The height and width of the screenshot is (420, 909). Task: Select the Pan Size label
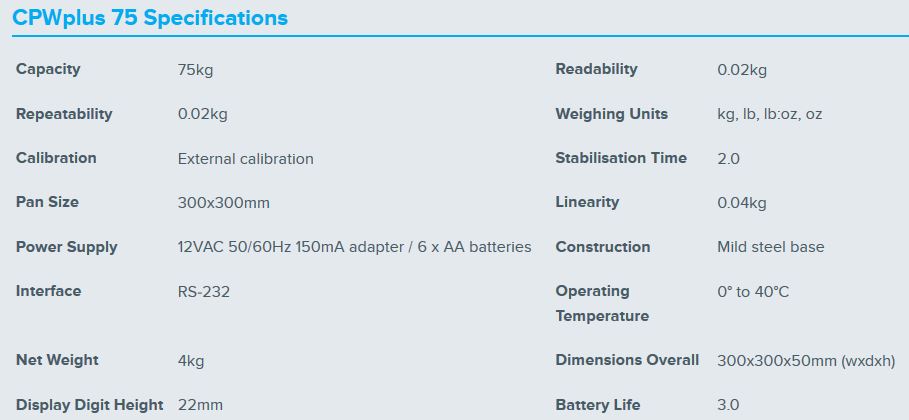tap(47, 202)
